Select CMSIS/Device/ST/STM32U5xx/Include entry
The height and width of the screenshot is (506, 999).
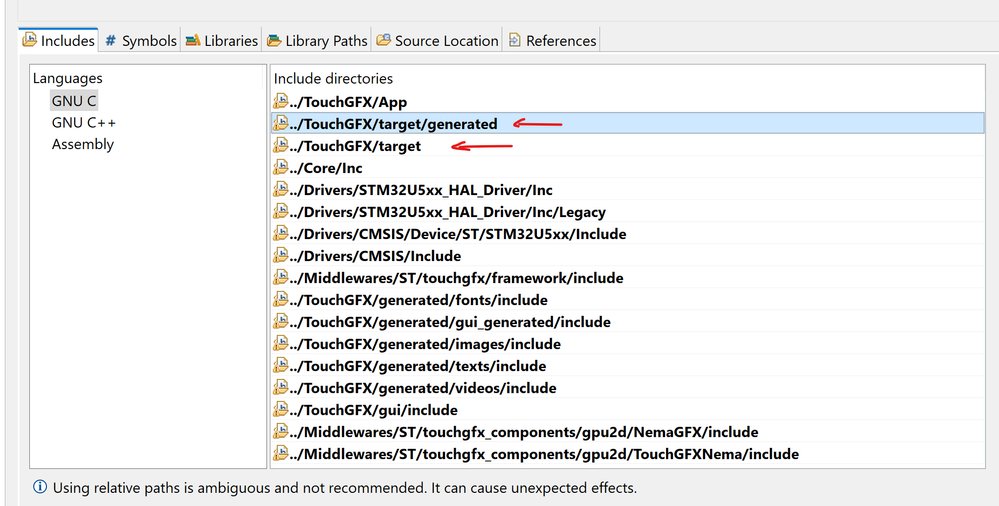click(628, 234)
